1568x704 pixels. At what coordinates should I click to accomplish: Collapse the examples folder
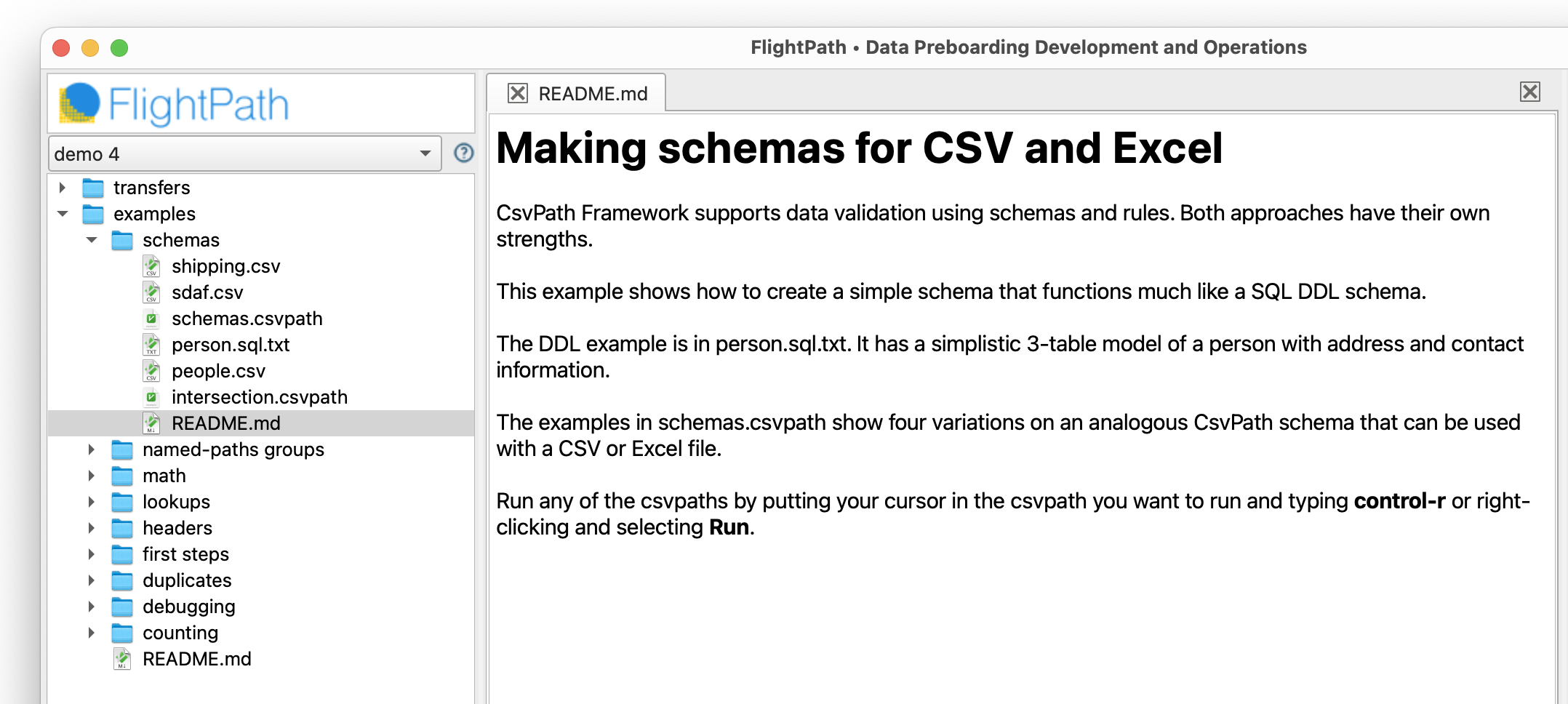pos(63,214)
